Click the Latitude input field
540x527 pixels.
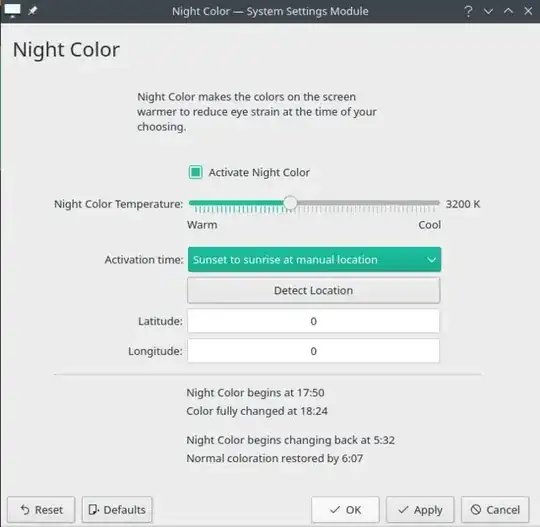[313, 321]
